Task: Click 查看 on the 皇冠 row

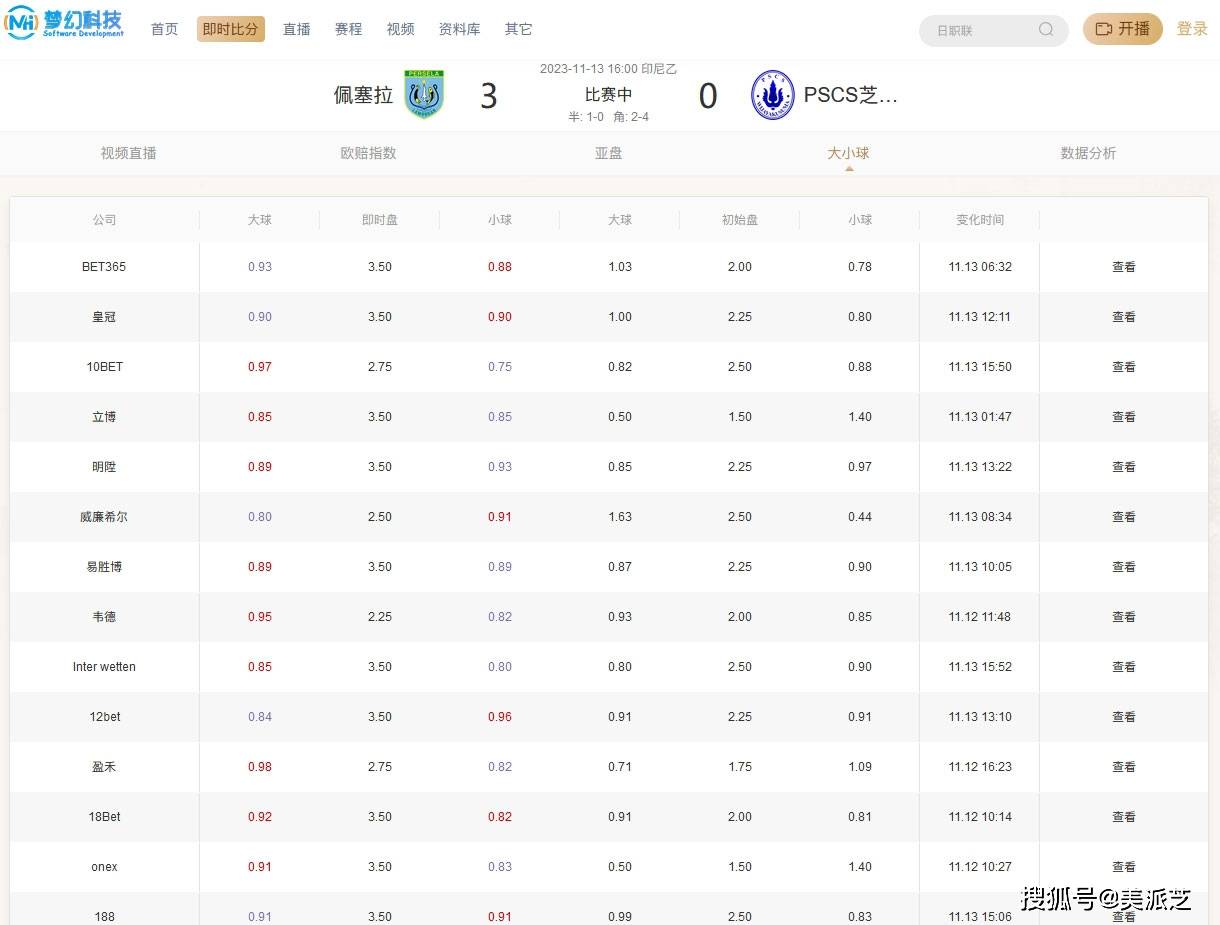Action: tap(1123, 317)
